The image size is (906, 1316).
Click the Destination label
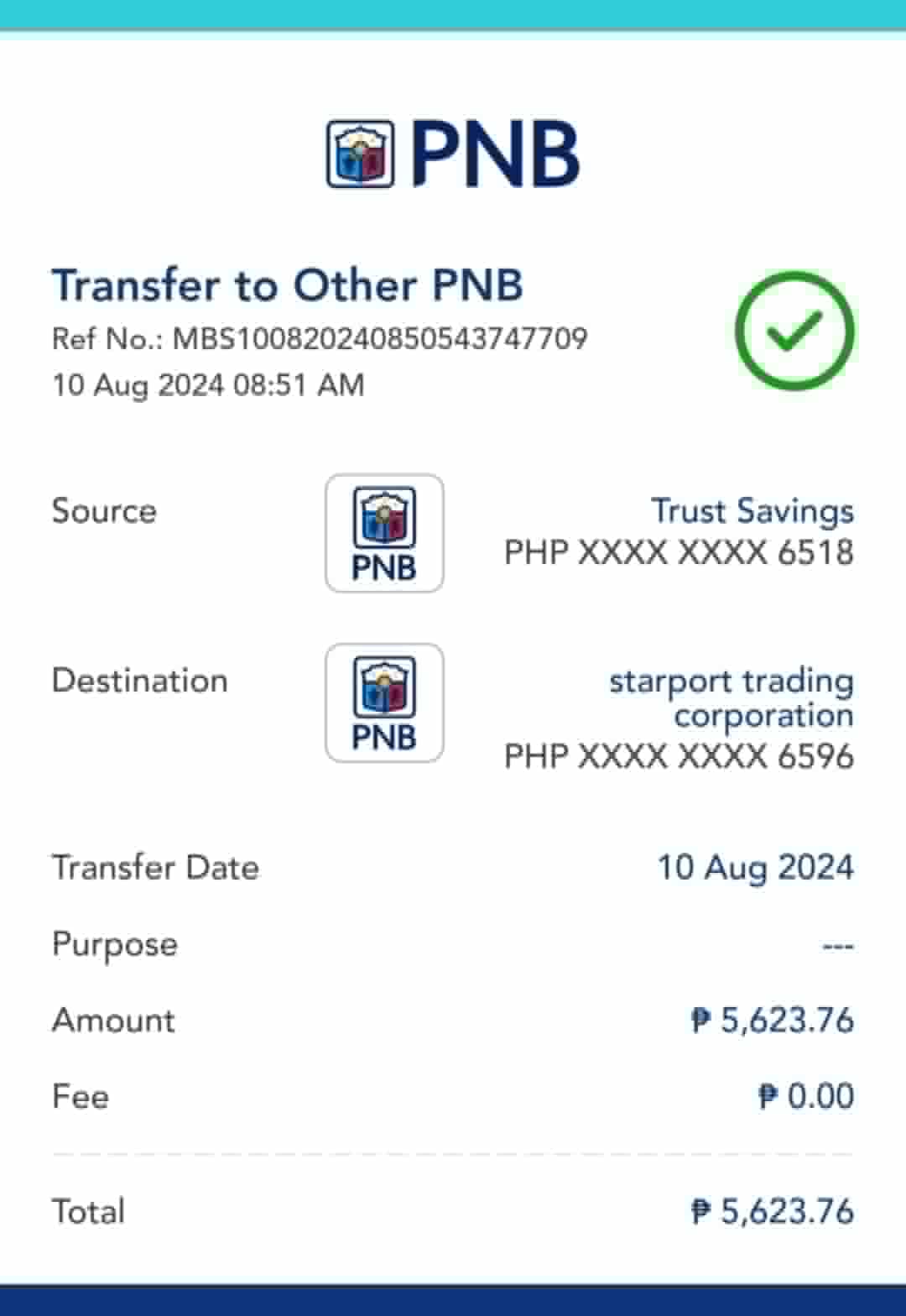(139, 681)
